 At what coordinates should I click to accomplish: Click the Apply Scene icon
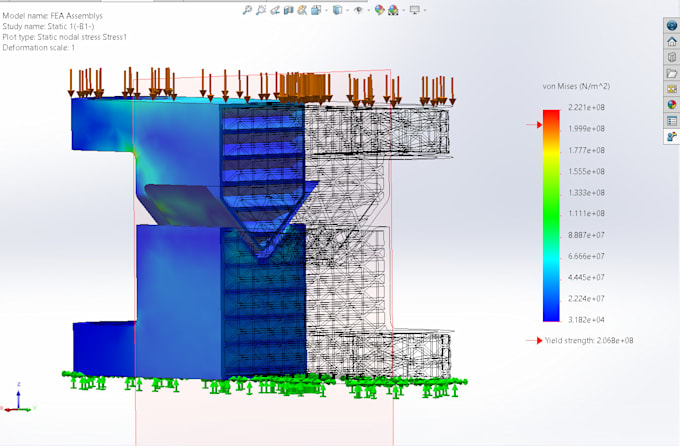coord(393,10)
